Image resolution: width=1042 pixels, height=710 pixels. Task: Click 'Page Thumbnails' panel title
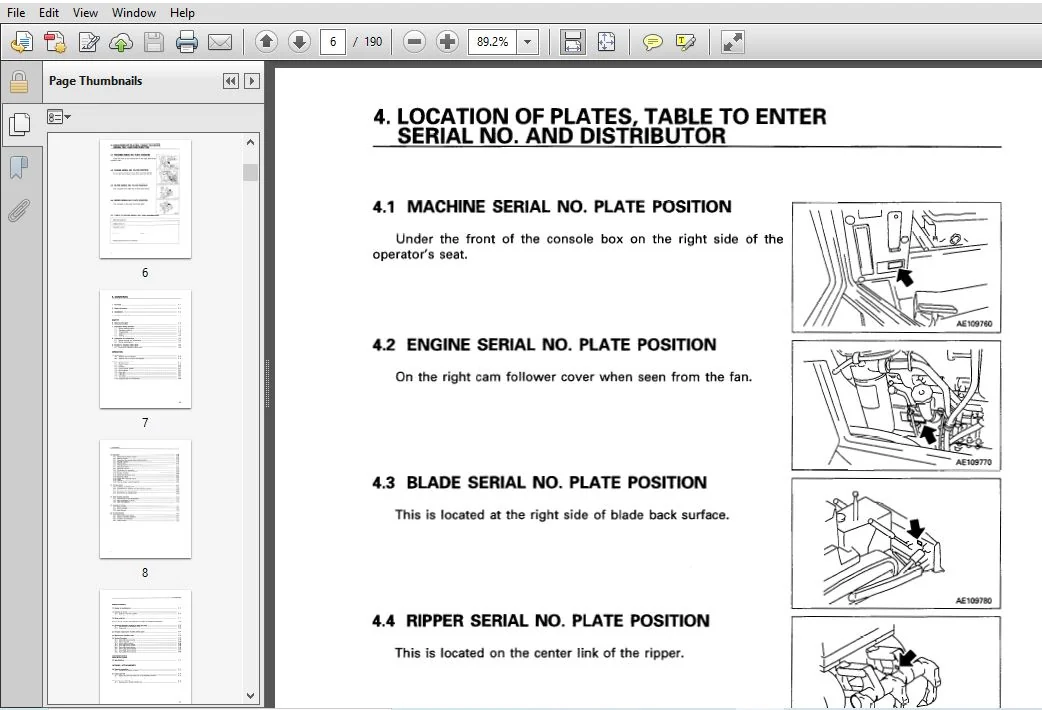pos(96,81)
